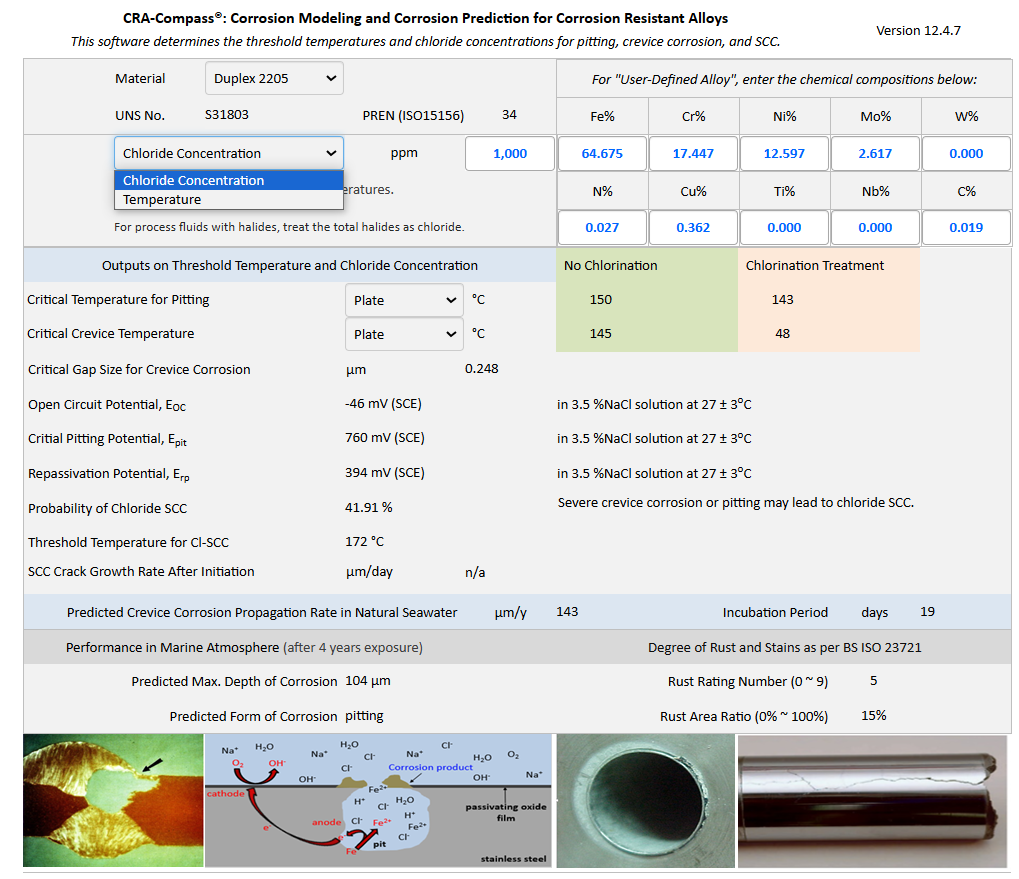Click the Chlorination Treatment column header
The width and height of the screenshot is (1019, 879).
click(x=814, y=266)
